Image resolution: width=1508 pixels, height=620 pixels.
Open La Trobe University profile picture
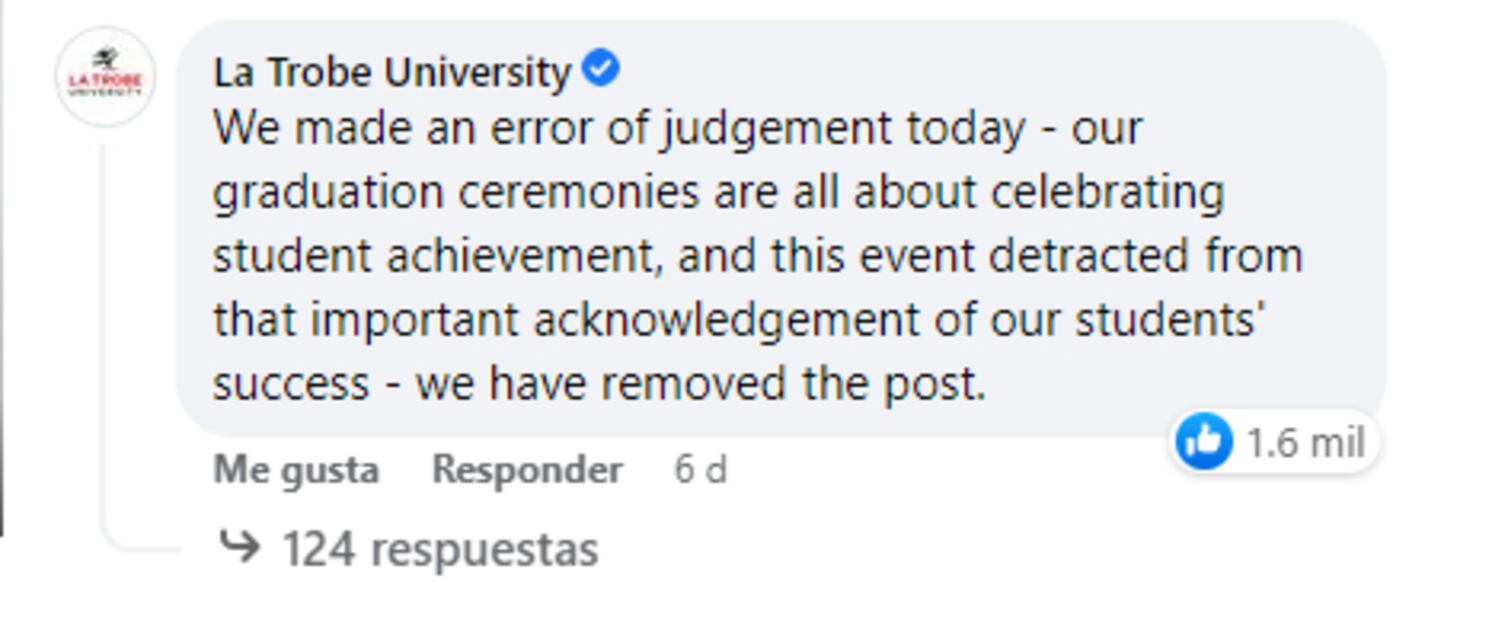pos(105,77)
